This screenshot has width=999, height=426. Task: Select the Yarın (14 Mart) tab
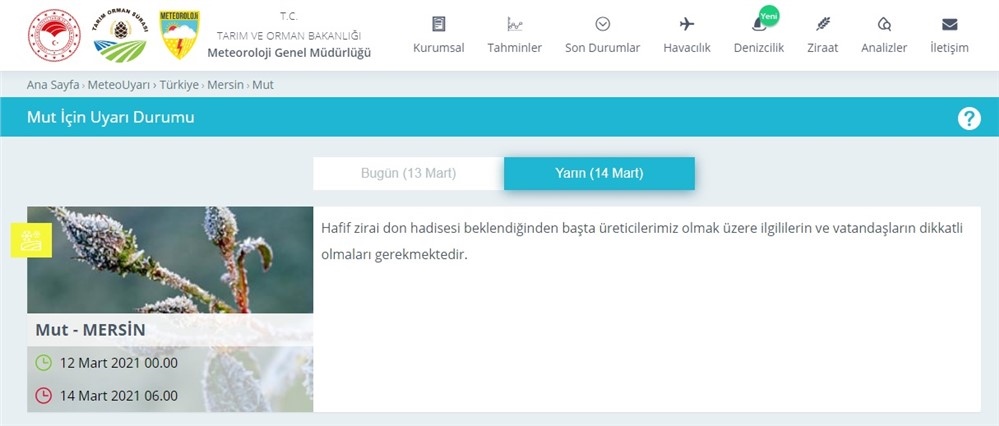[599, 173]
